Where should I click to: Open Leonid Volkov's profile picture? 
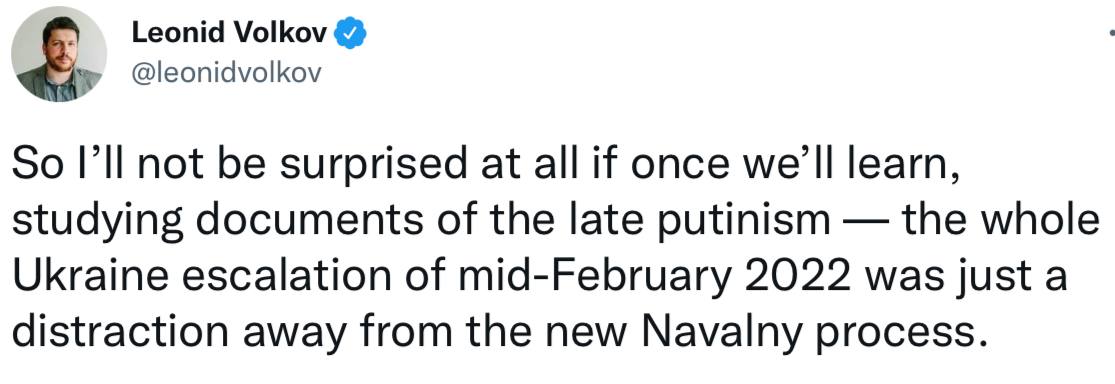(59, 55)
